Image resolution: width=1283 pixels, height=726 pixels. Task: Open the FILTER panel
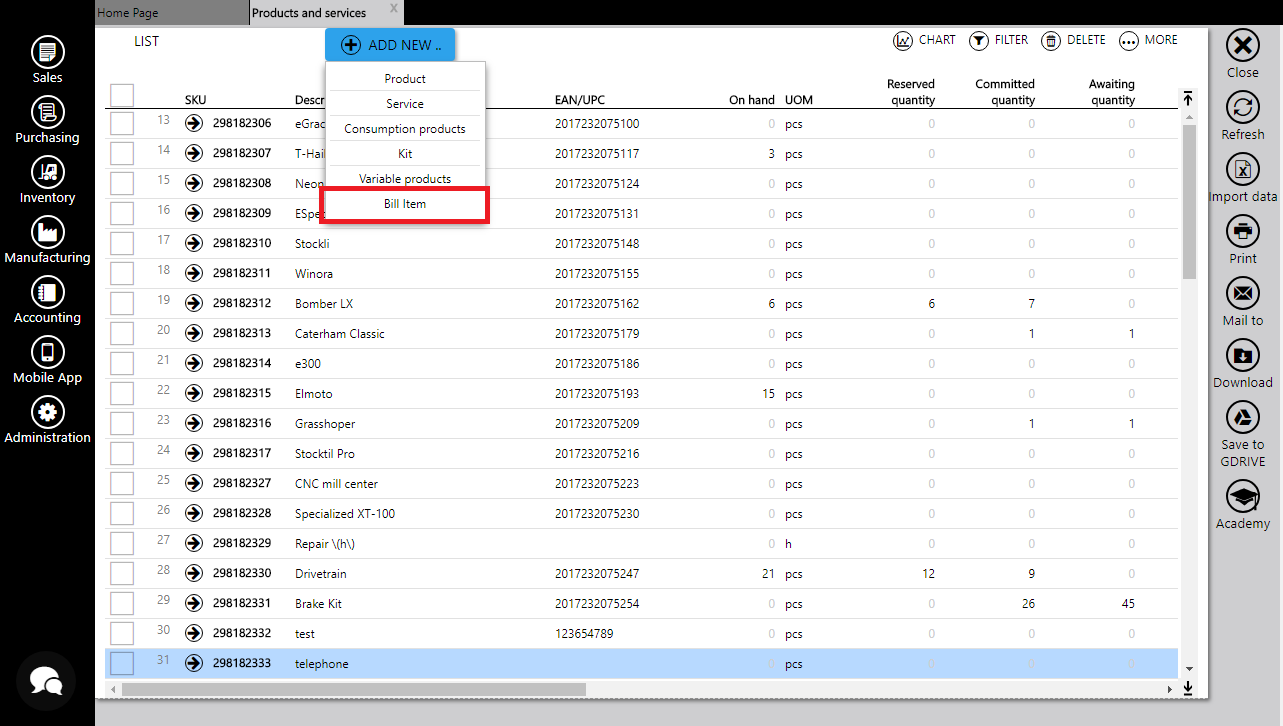click(x=998, y=41)
